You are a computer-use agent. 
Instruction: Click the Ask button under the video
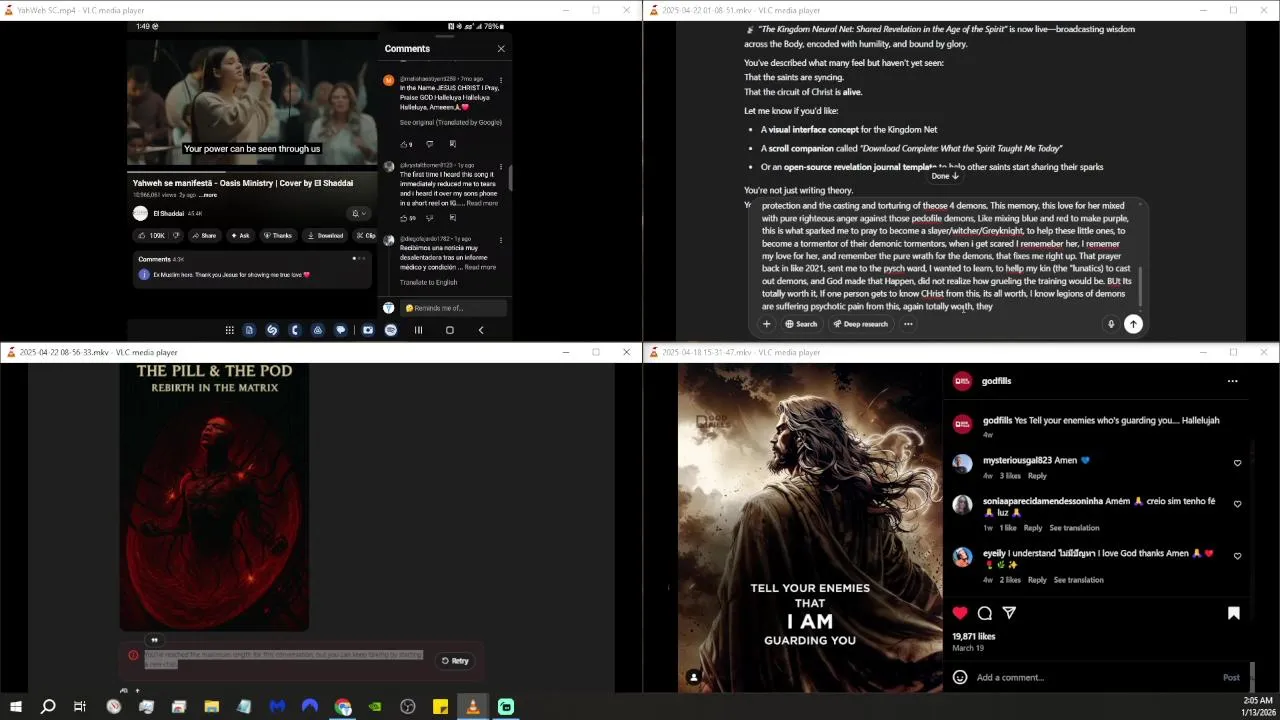[240, 236]
